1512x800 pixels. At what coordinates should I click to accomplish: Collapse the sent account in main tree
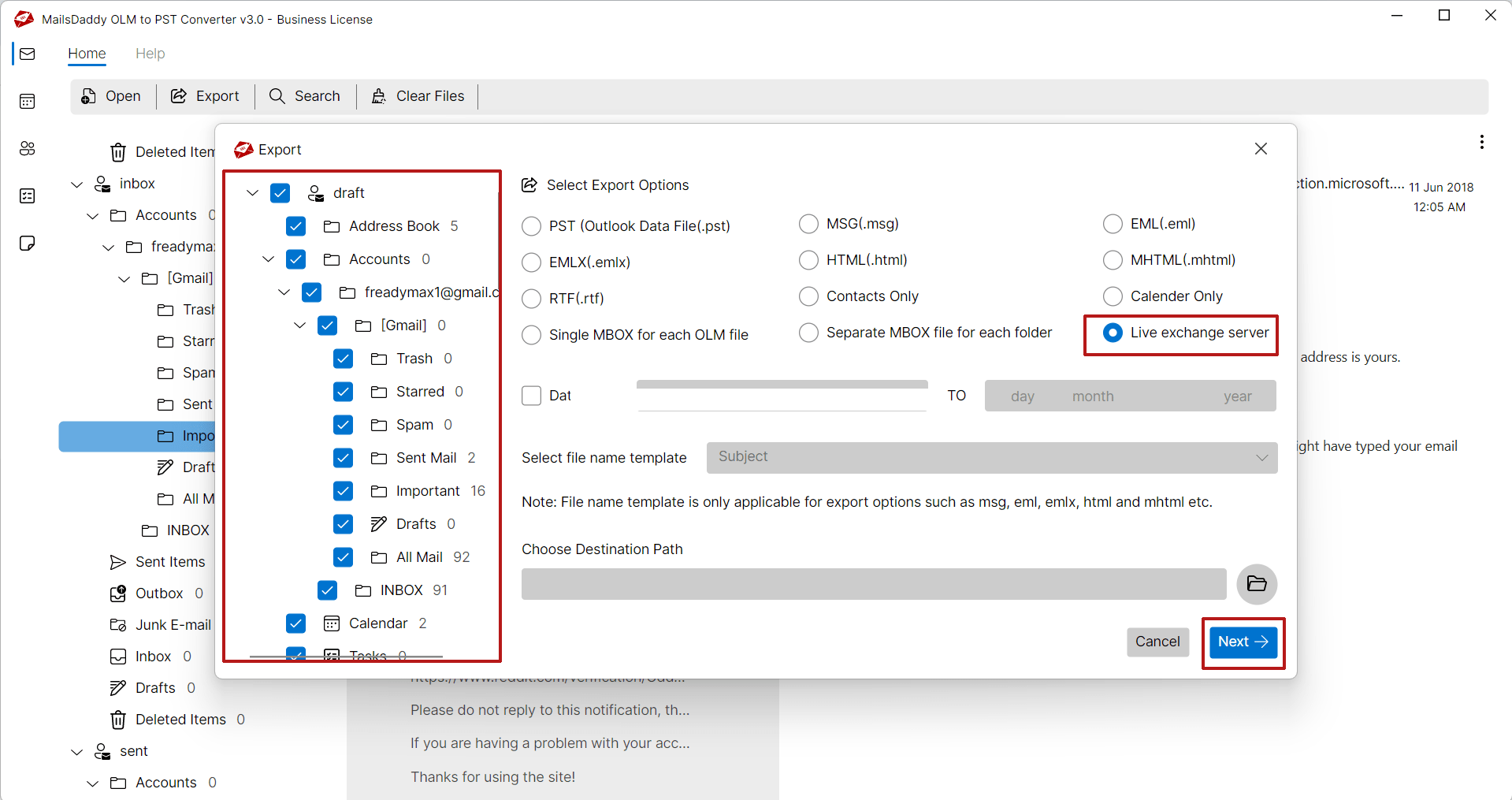76,752
